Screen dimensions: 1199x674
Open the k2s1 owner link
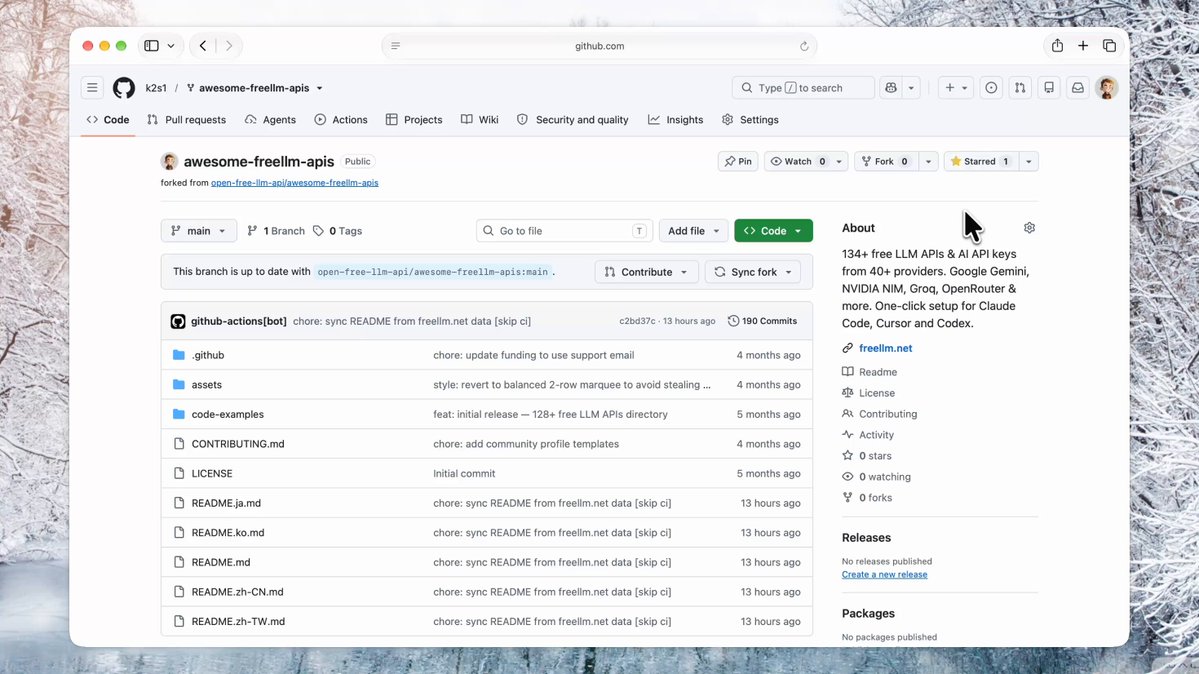pyautogui.click(x=156, y=88)
